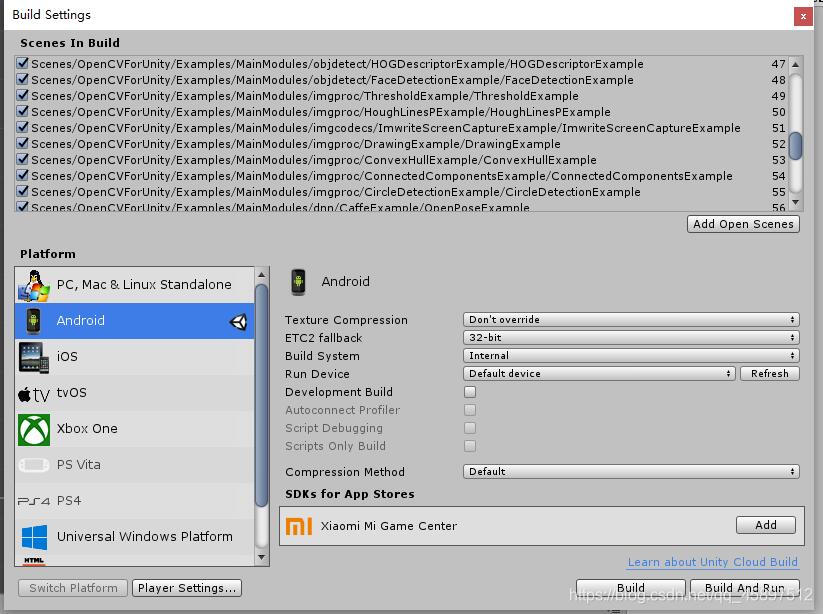Enable the Development Build checkbox
This screenshot has height=614, width=823.
[x=470, y=392]
